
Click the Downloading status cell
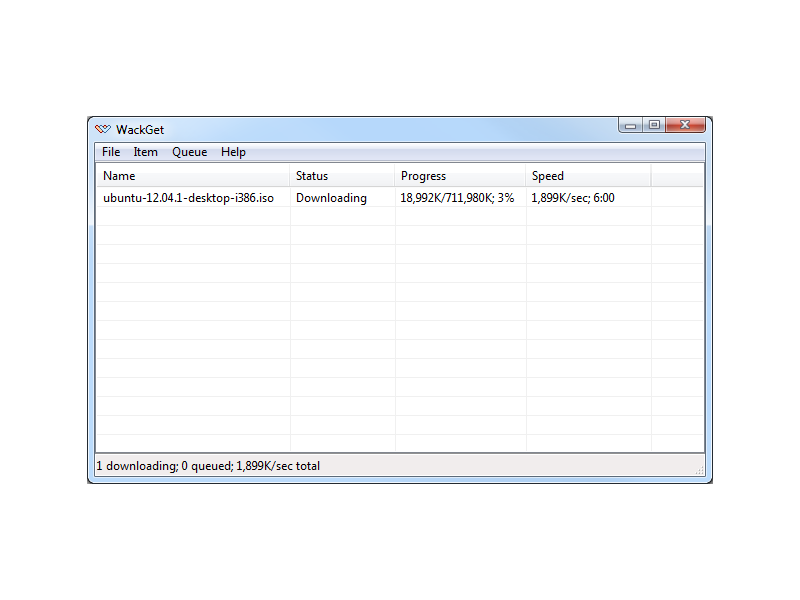tap(331, 198)
